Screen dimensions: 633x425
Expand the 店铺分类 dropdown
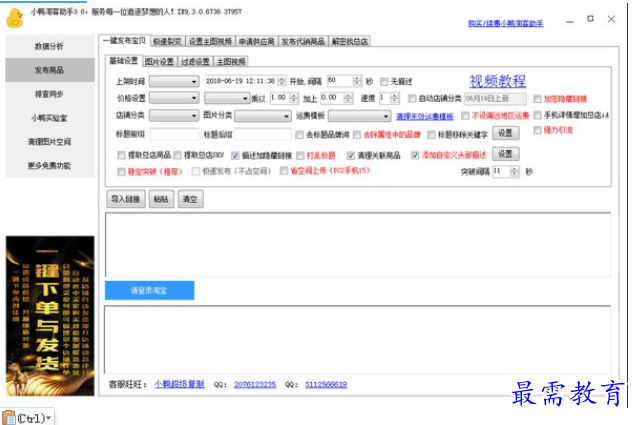click(x=174, y=115)
